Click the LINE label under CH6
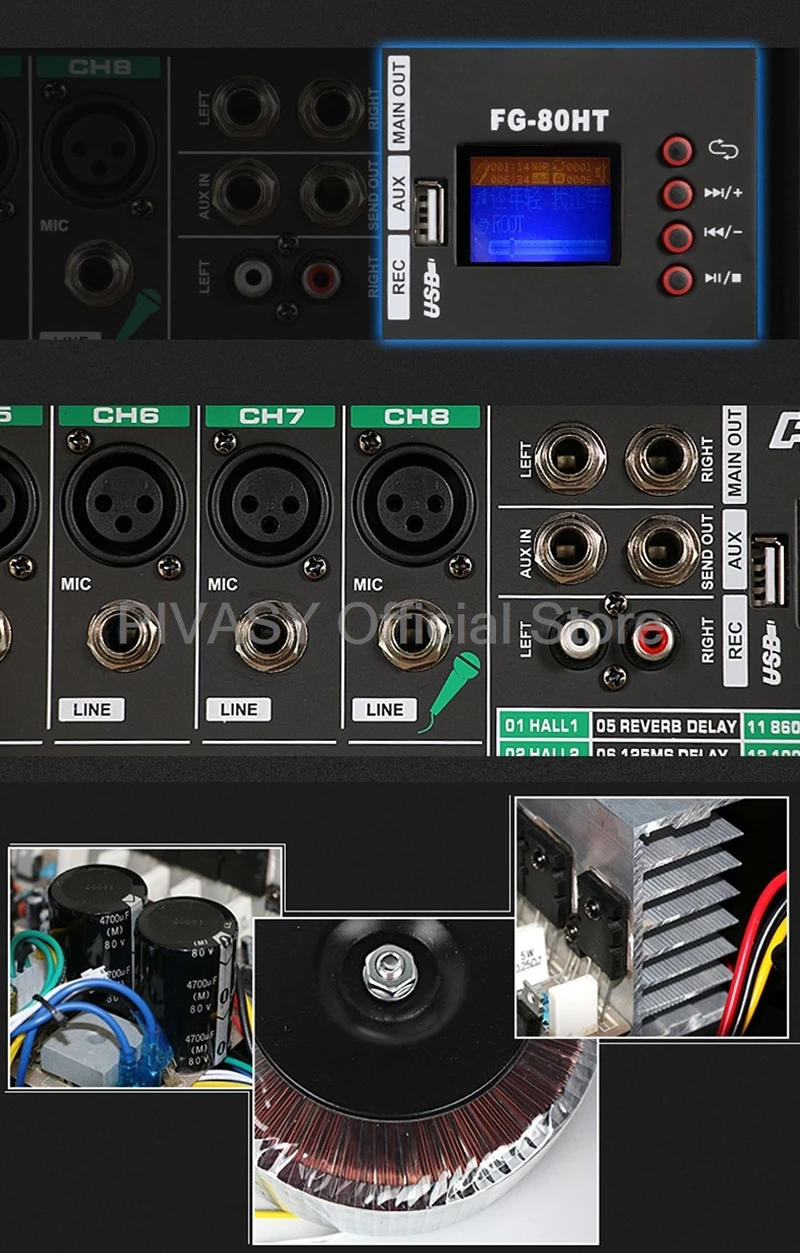The image size is (800, 1253). [92, 709]
